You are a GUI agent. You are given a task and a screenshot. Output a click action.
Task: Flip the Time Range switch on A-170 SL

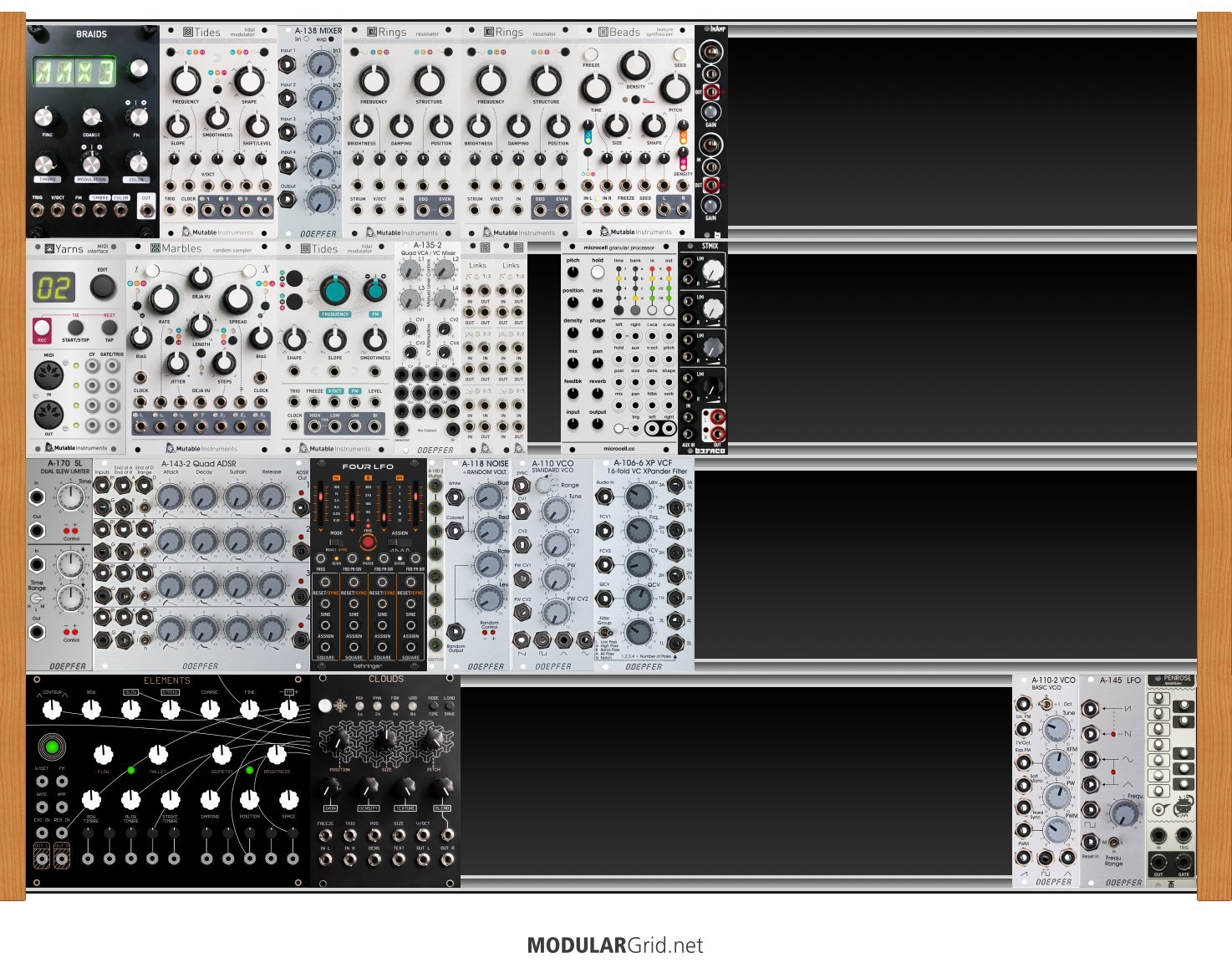(x=38, y=599)
